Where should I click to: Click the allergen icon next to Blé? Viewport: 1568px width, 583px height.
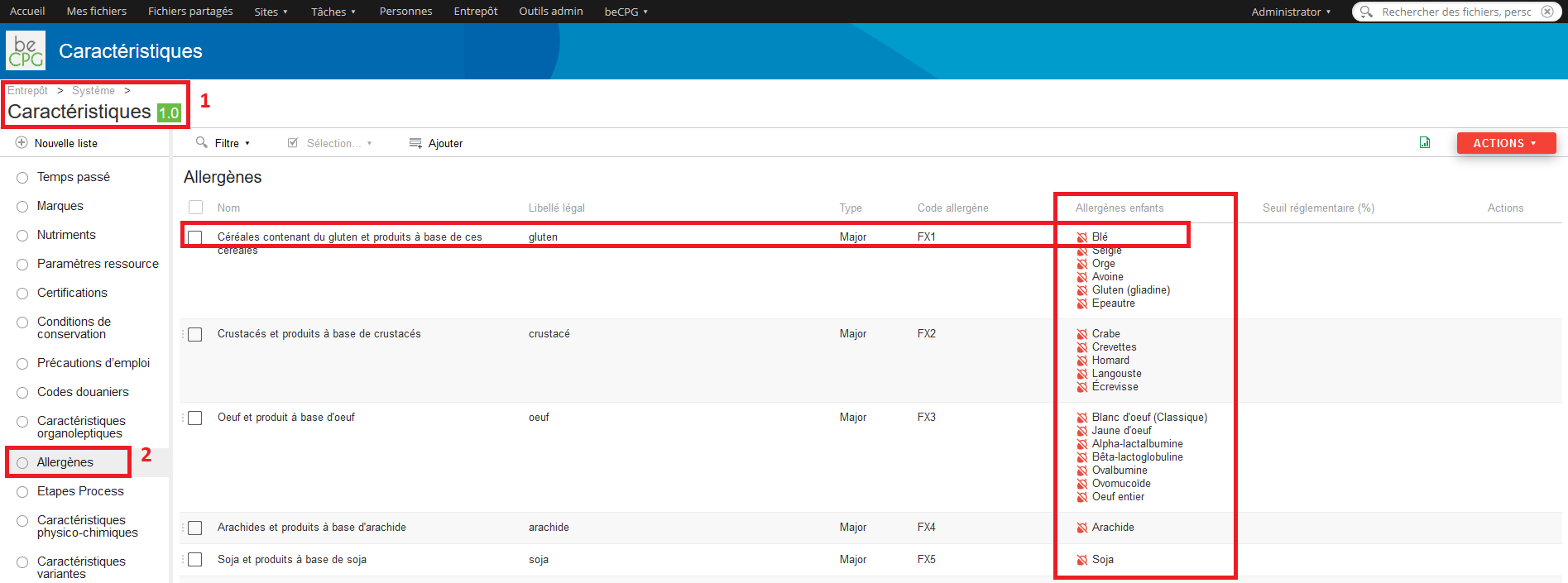coord(1081,237)
